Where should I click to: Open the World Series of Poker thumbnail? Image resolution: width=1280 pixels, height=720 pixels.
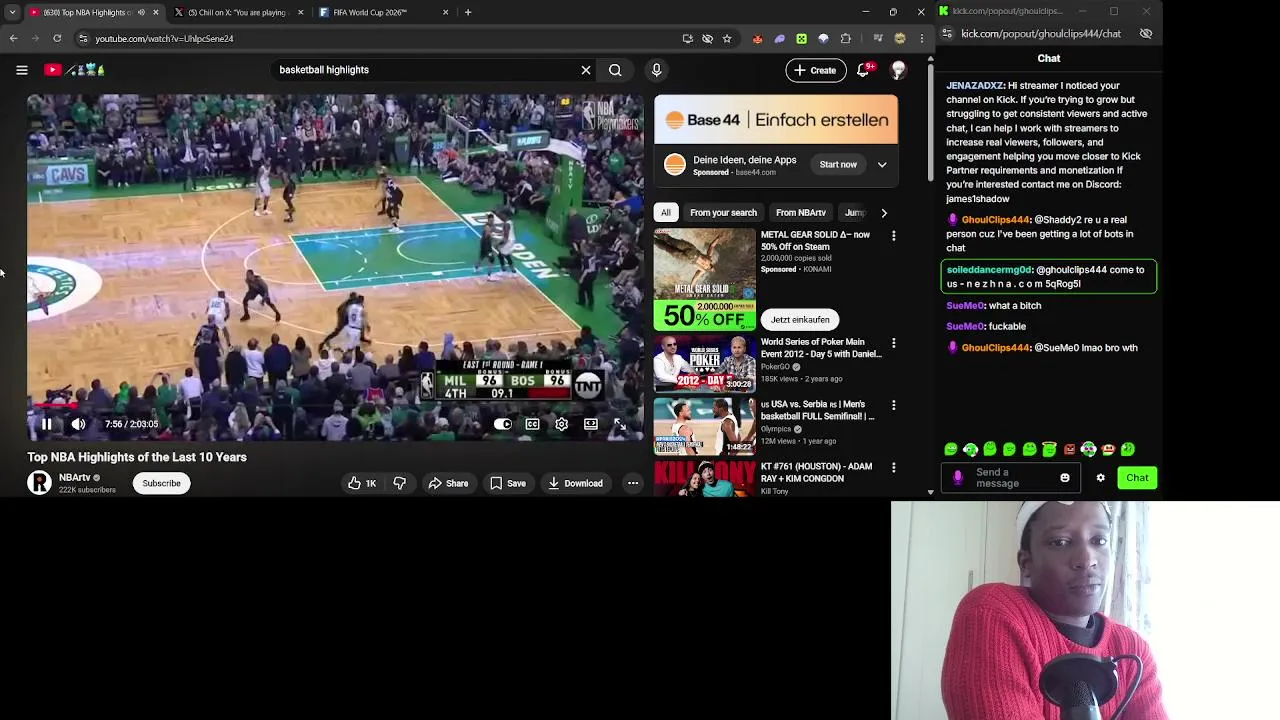tap(705, 364)
